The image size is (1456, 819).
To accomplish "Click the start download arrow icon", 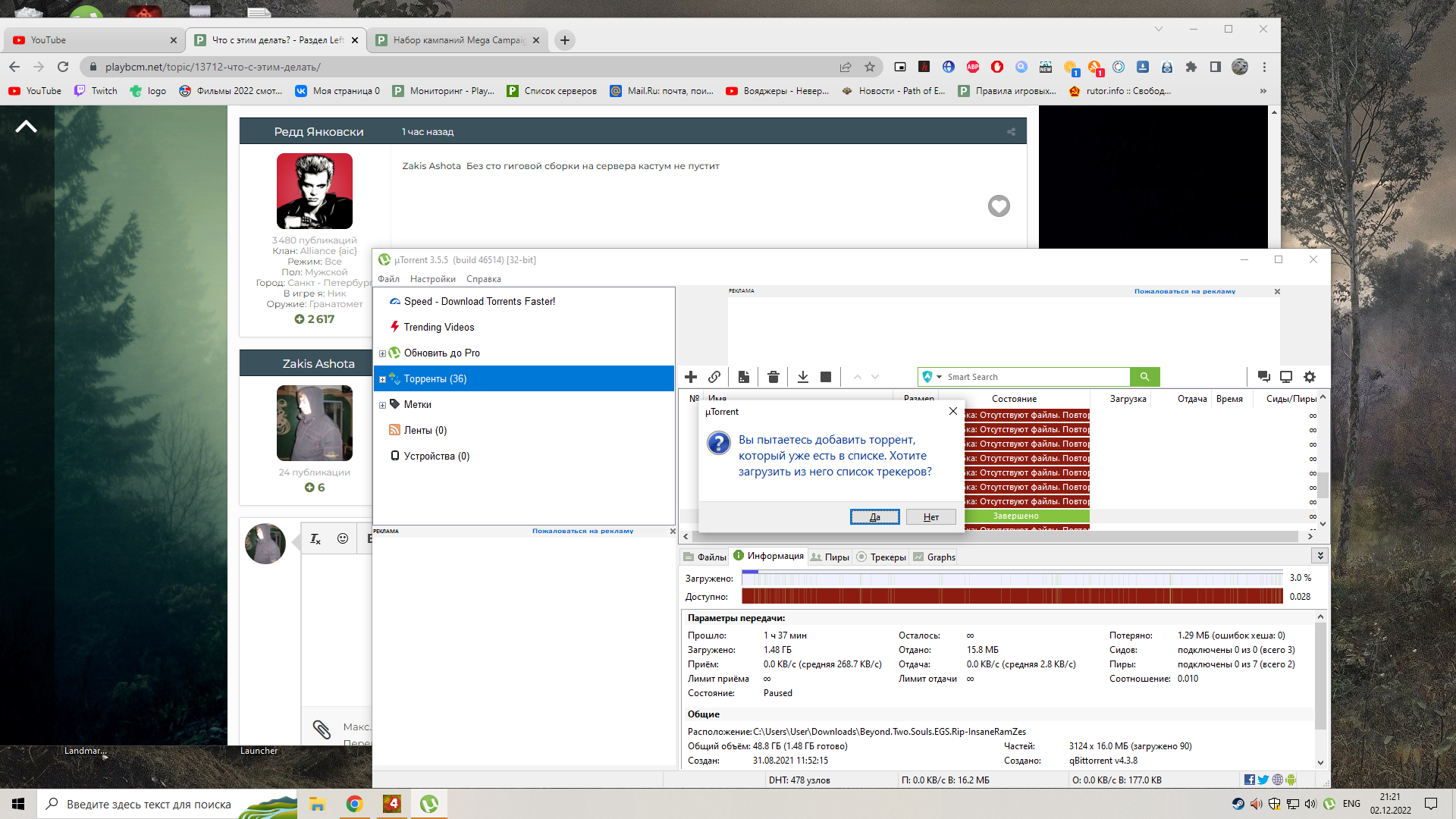I will (x=803, y=377).
